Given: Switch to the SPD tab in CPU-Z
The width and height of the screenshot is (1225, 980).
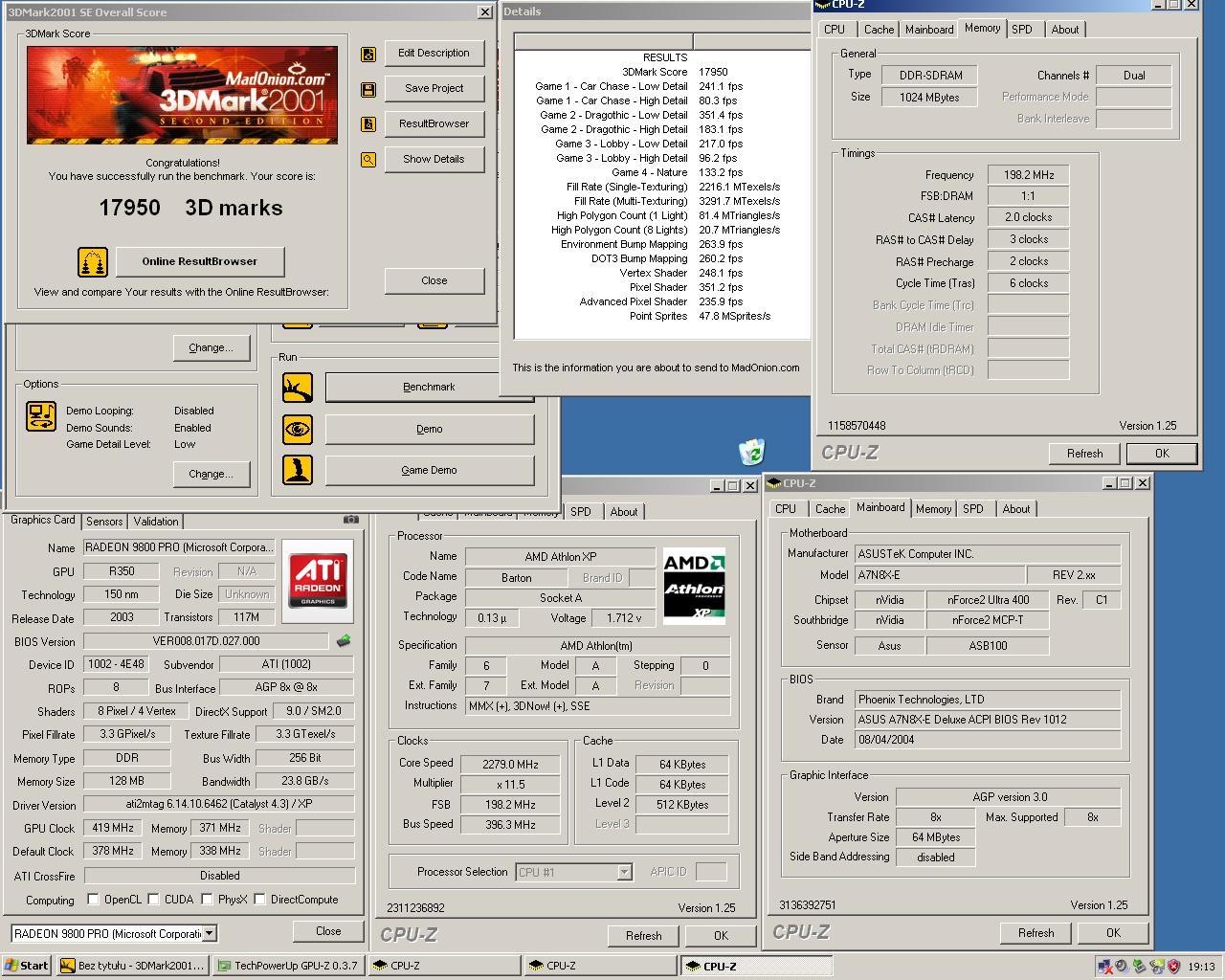Looking at the screenshot, I should tap(1023, 29).
